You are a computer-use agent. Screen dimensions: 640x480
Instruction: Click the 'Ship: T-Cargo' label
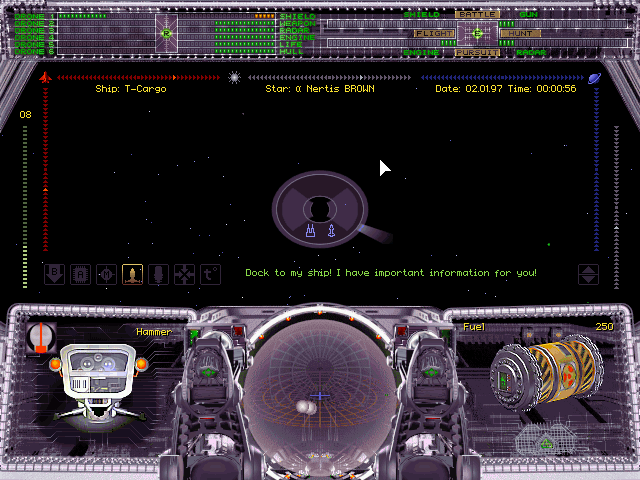pos(131,89)
